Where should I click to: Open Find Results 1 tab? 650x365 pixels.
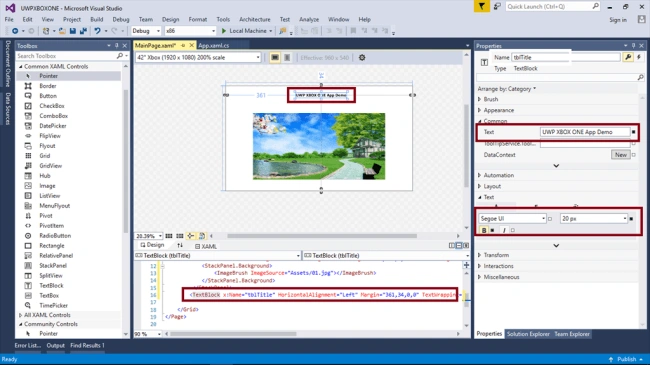pos(87,346)
